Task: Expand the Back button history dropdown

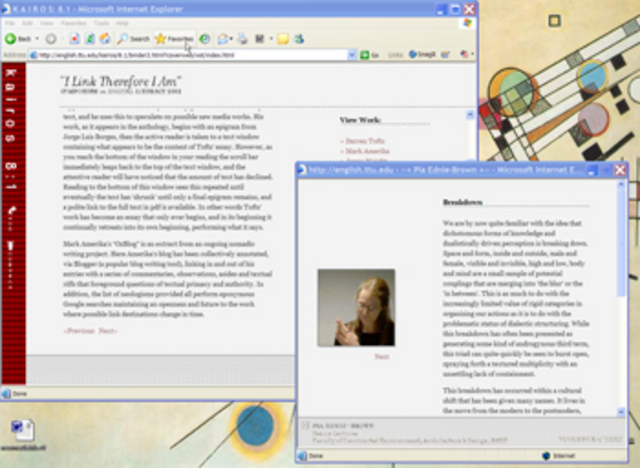Action: click(x=37, y=39)
